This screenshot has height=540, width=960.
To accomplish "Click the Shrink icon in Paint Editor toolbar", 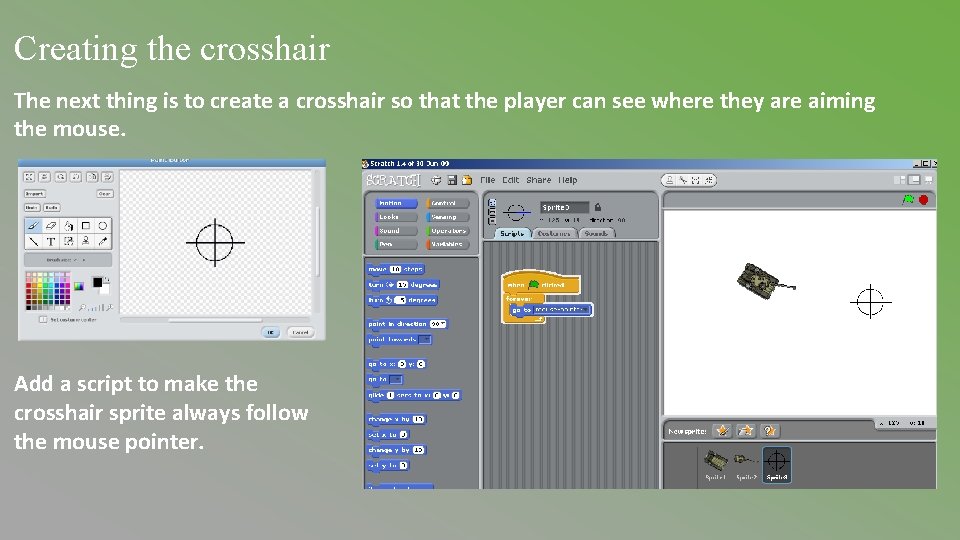I will tap(45, 177).
